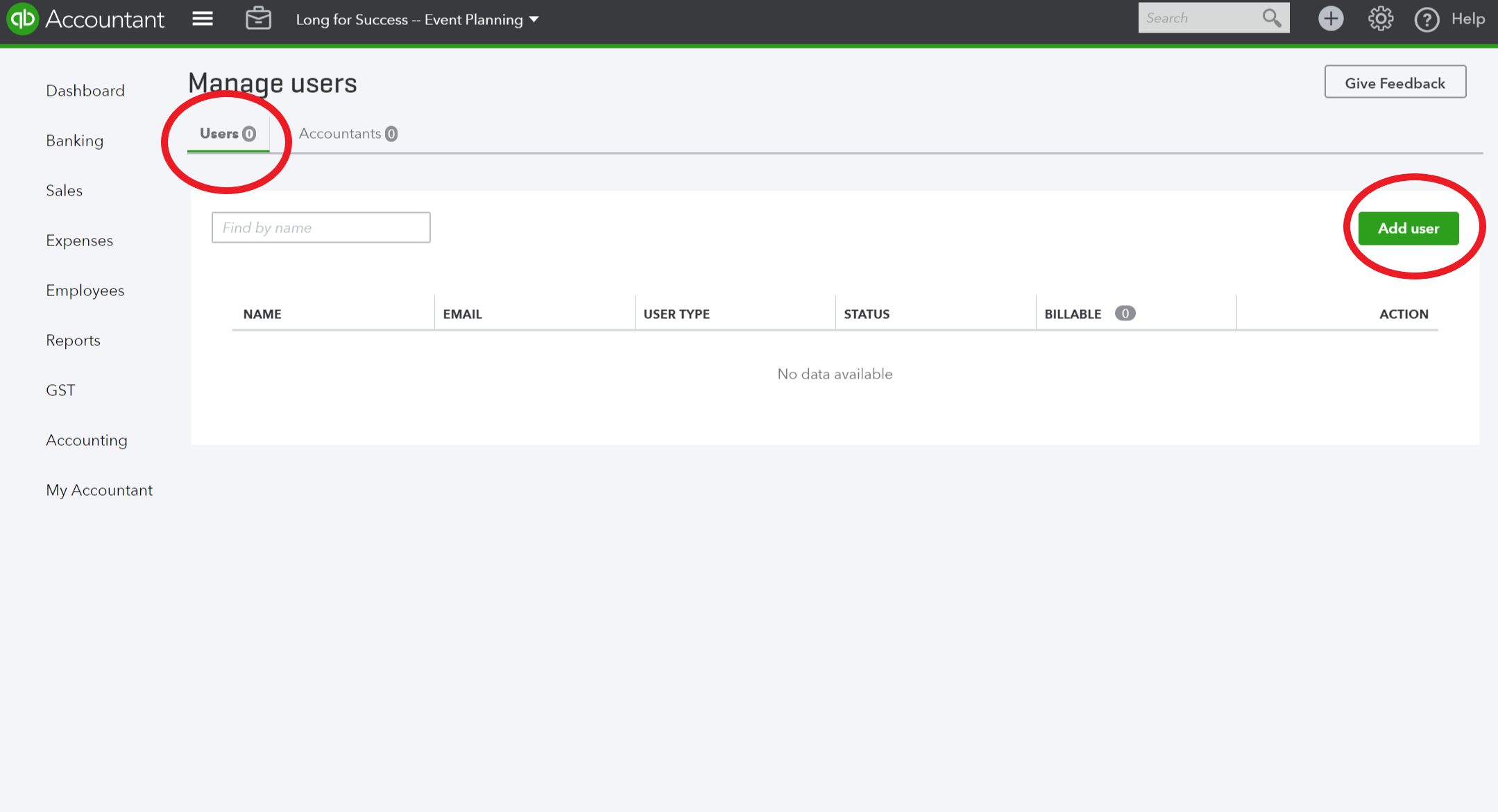
Task: Click the Help question mark icon
Action: pyautogui.click(x=1427, y=19)
